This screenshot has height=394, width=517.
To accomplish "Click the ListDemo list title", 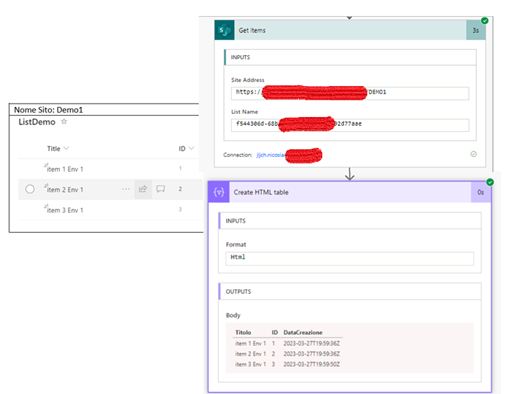I will 37,122.
